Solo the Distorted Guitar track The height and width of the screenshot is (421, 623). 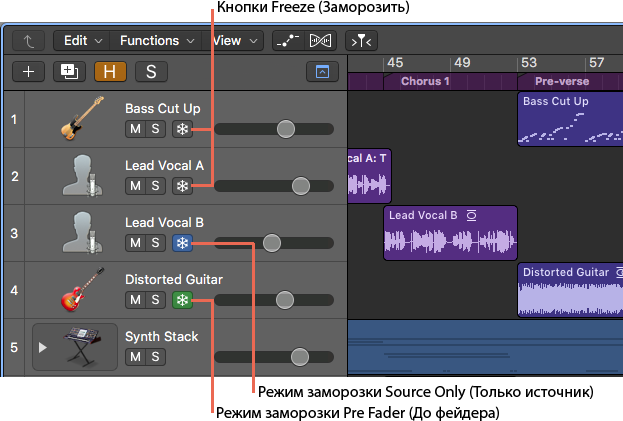[x=155, y=300]
